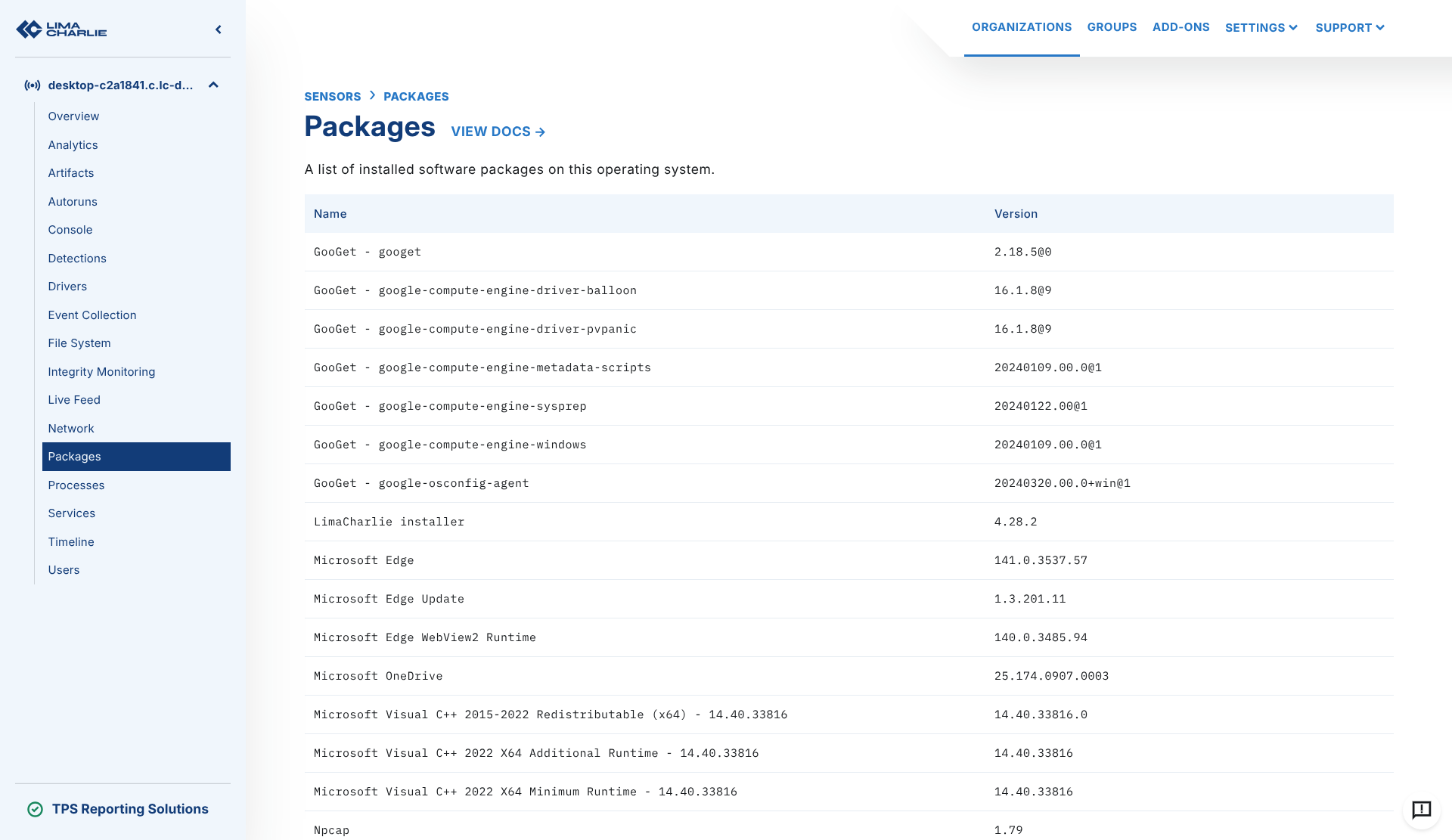
Task: Click the Sensors breadcrumb link
Action: 332,97
